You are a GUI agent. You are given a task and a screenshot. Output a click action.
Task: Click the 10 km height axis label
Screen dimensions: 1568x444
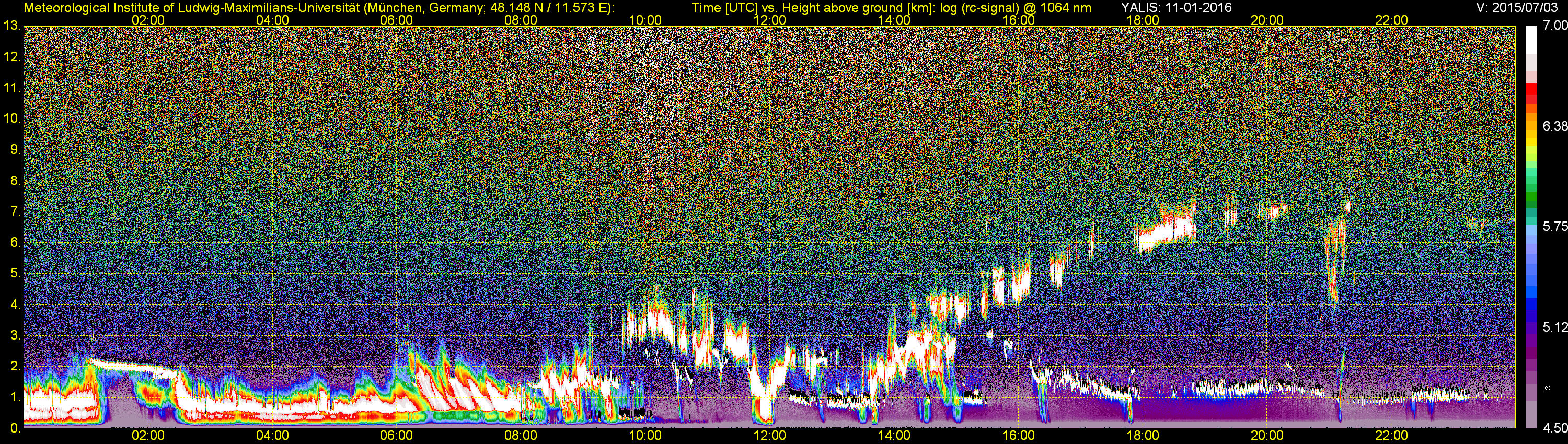click(11, 119)
